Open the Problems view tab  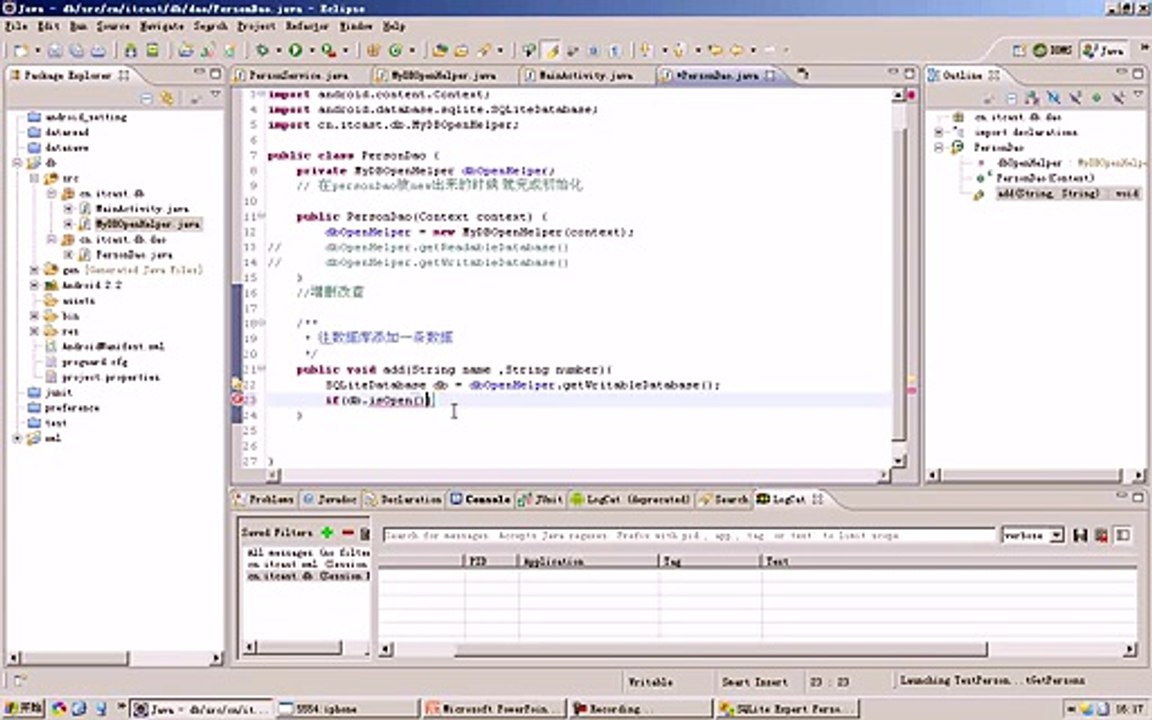click(x=264, y=499)
